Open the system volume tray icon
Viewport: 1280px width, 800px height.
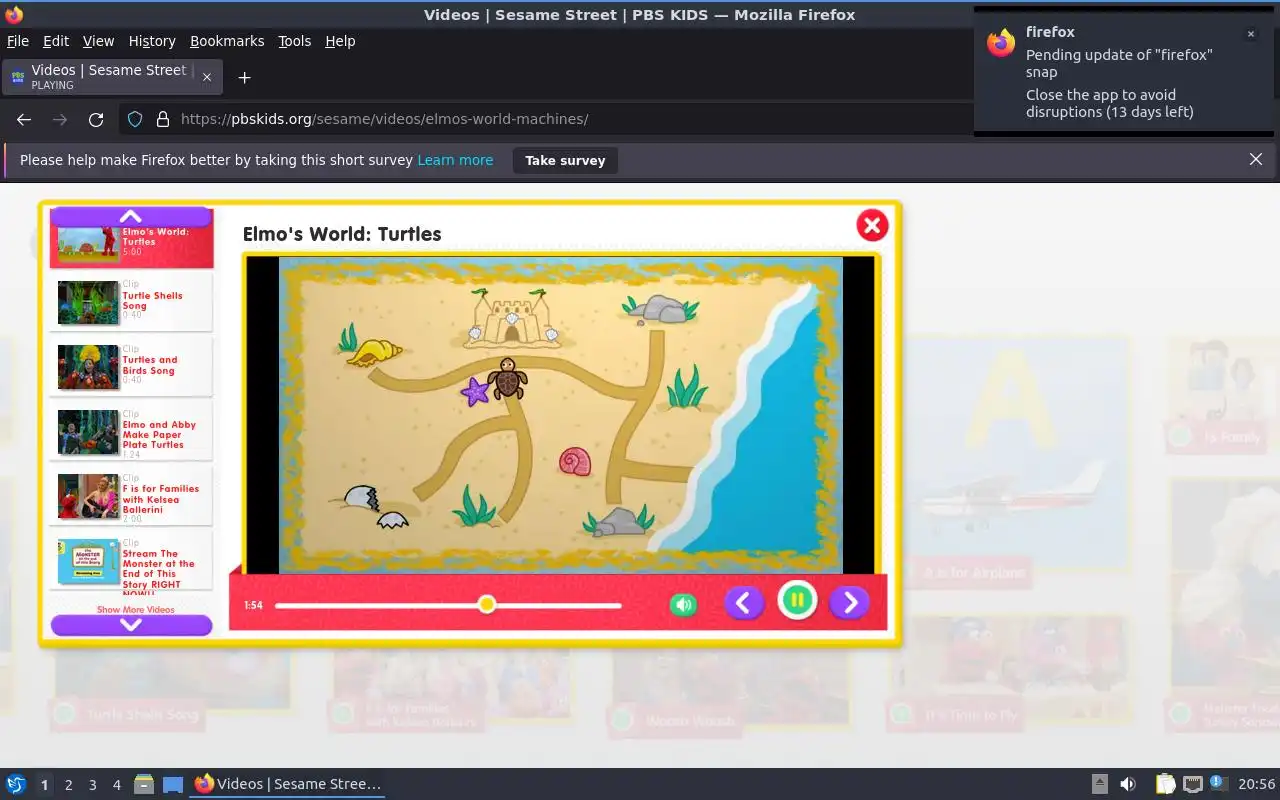point(1127,785)
